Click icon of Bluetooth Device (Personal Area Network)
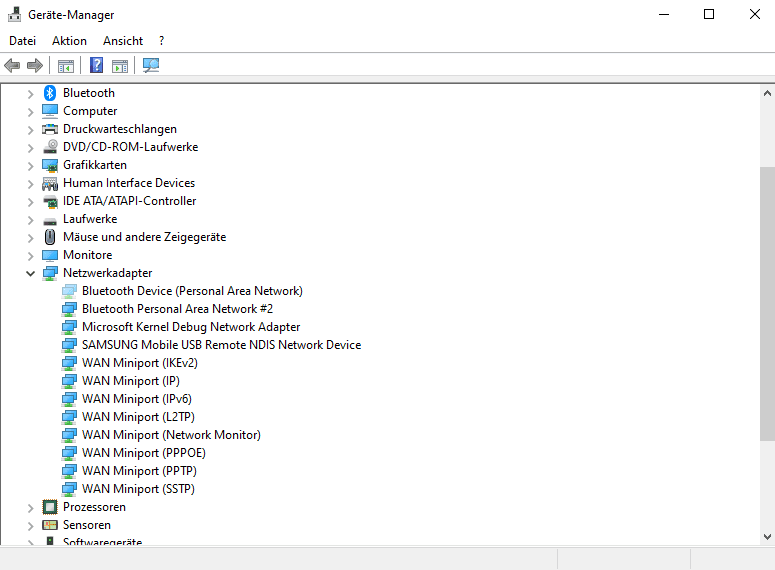This screenshot has height=570, width=775. pyautogui.click(x=69, y=291)
